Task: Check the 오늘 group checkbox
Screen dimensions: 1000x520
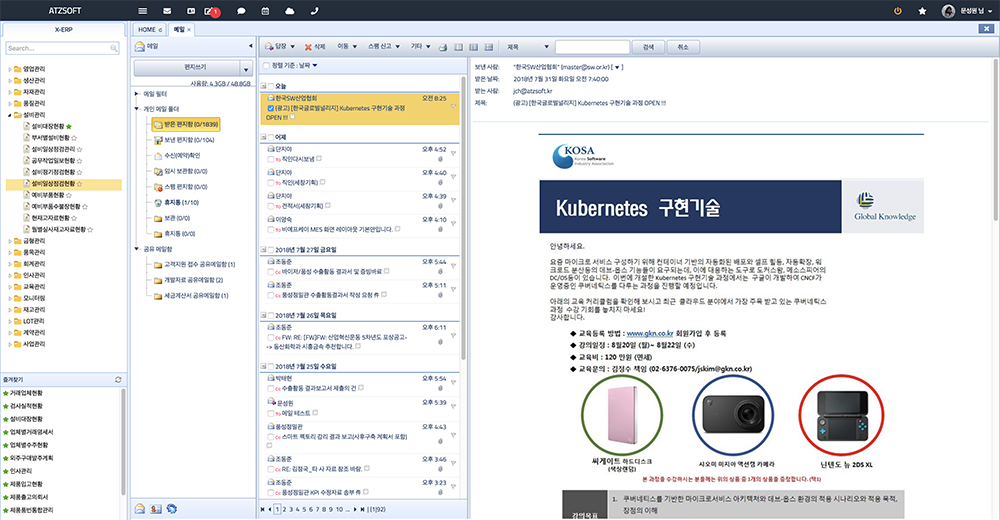Action: [271, 86]
